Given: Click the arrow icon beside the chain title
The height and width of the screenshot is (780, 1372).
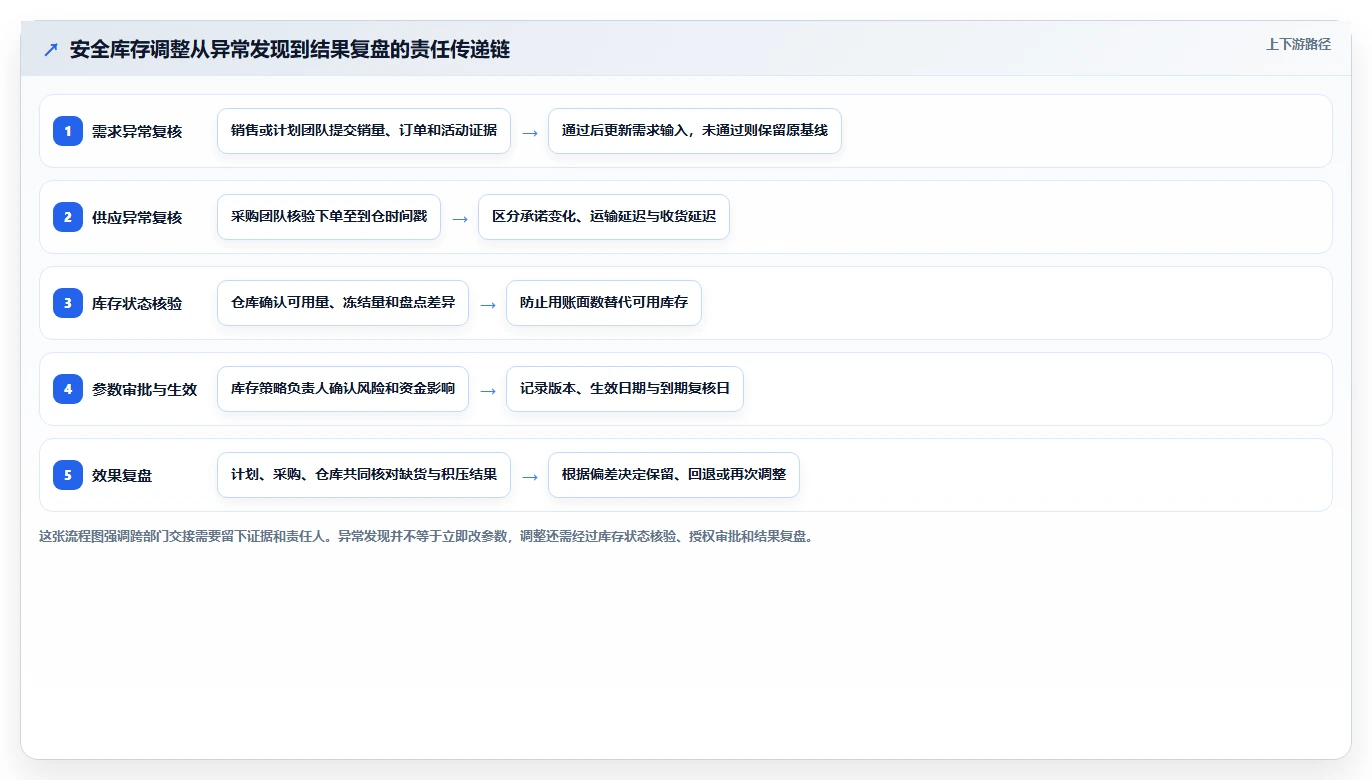Looking at the screenshot, I should [x=51, y=50].
